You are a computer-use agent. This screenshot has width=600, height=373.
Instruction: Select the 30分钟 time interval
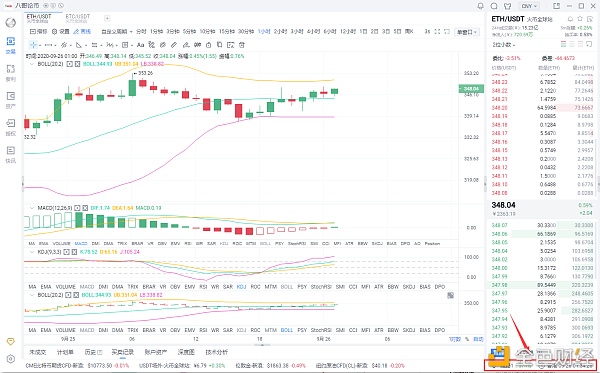point(246,32)
